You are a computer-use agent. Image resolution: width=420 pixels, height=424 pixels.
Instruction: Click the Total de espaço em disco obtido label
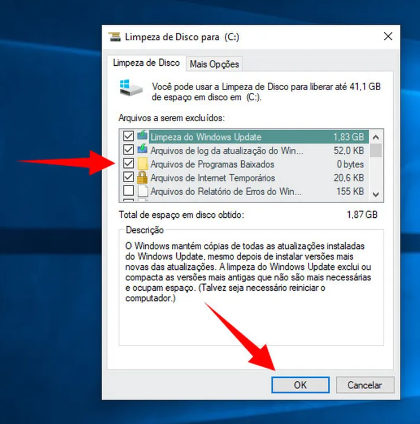tap(181, 215)
